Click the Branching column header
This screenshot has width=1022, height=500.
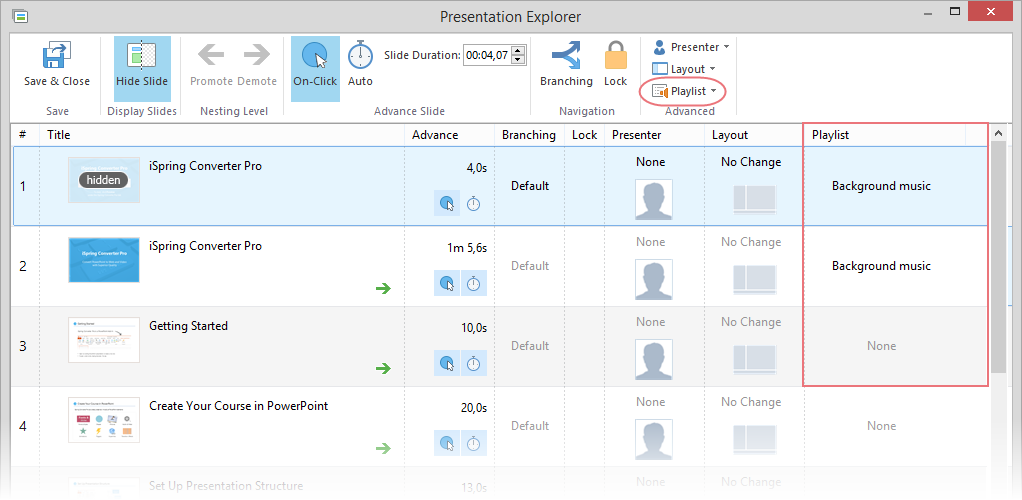click(529, 135)
